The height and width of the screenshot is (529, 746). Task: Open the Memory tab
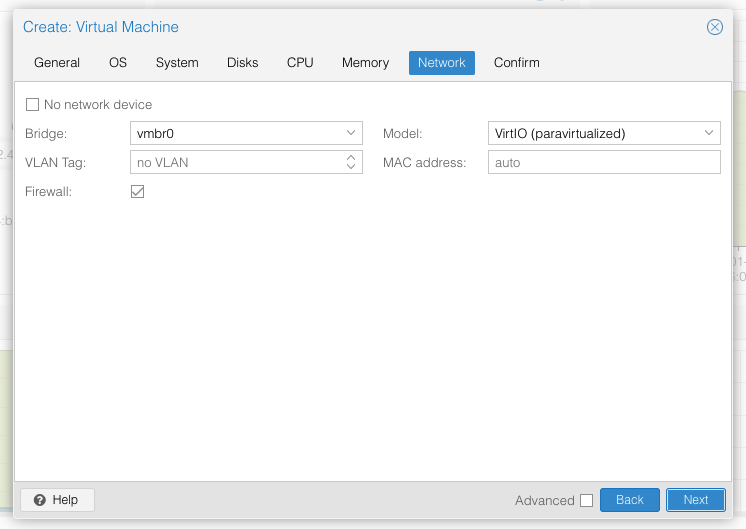pos(365,63)
